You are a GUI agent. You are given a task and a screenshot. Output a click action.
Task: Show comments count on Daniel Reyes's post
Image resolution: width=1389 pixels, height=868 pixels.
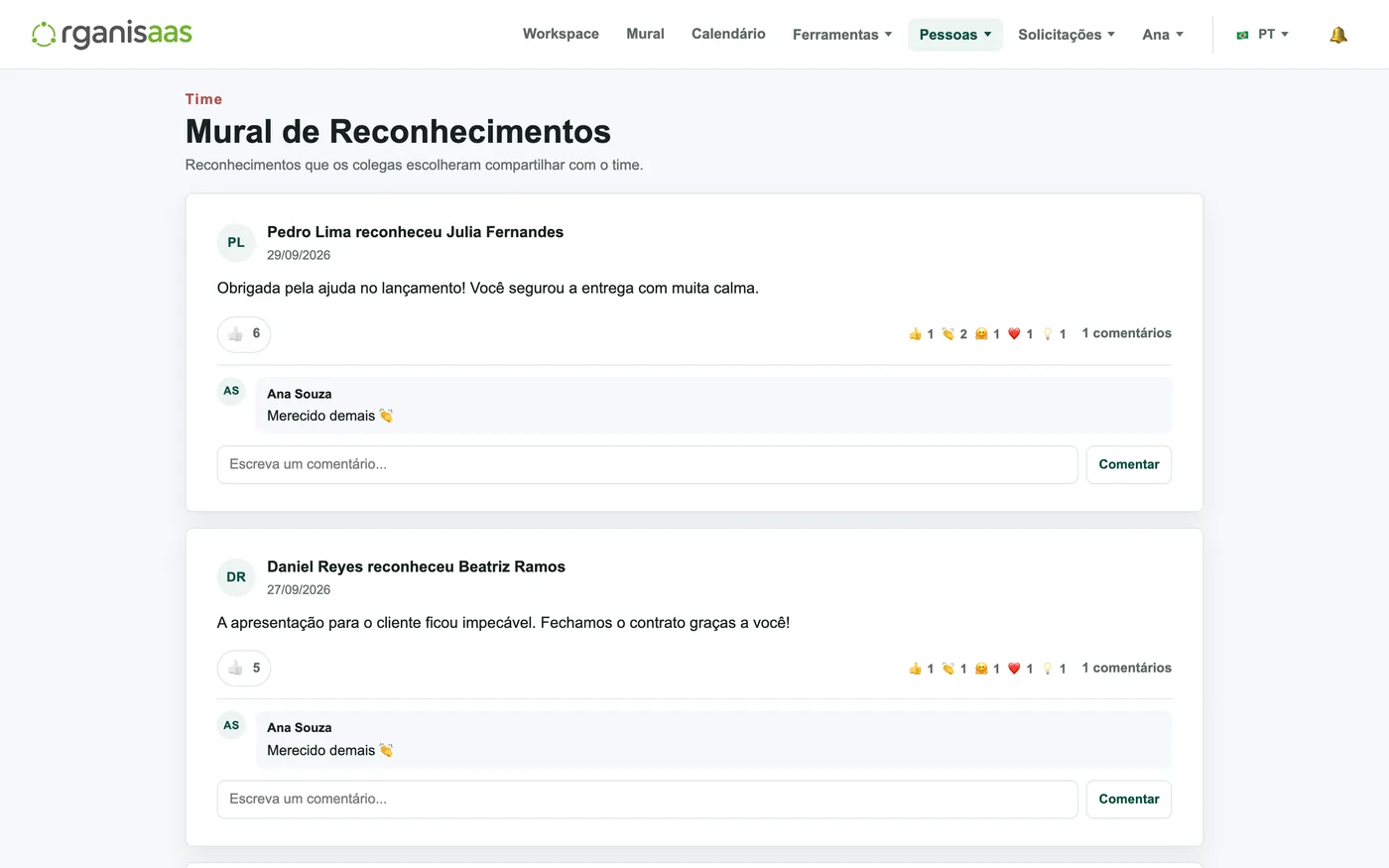coord(1126,668)
